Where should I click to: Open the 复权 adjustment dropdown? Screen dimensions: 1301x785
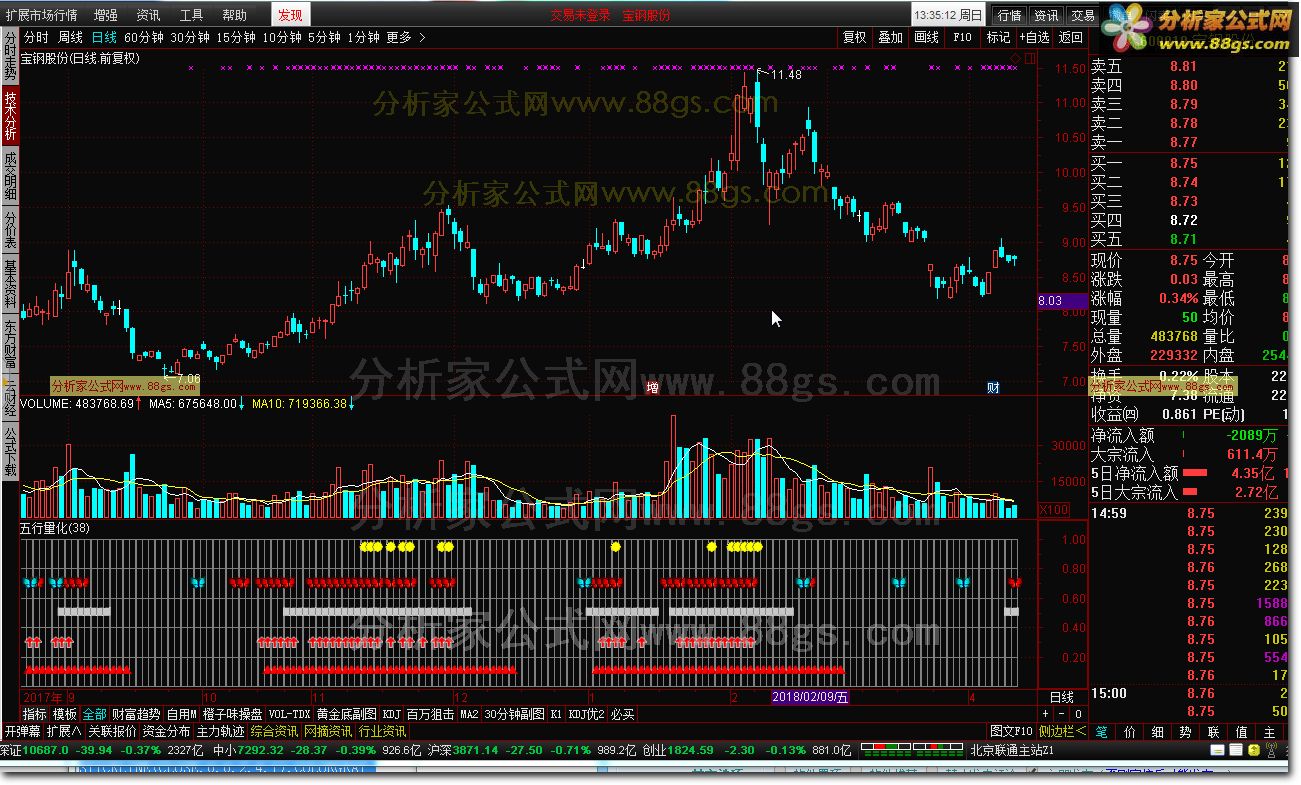(855, 37)
